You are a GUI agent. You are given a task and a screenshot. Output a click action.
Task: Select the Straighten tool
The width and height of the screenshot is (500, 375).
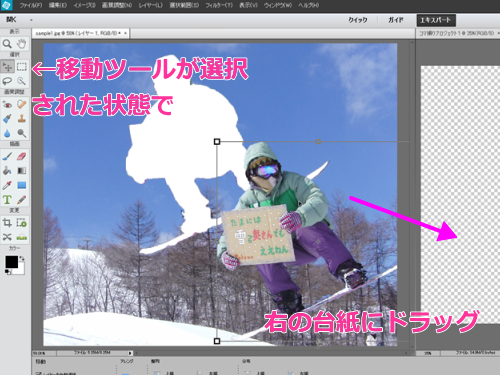tap(22, 237)
